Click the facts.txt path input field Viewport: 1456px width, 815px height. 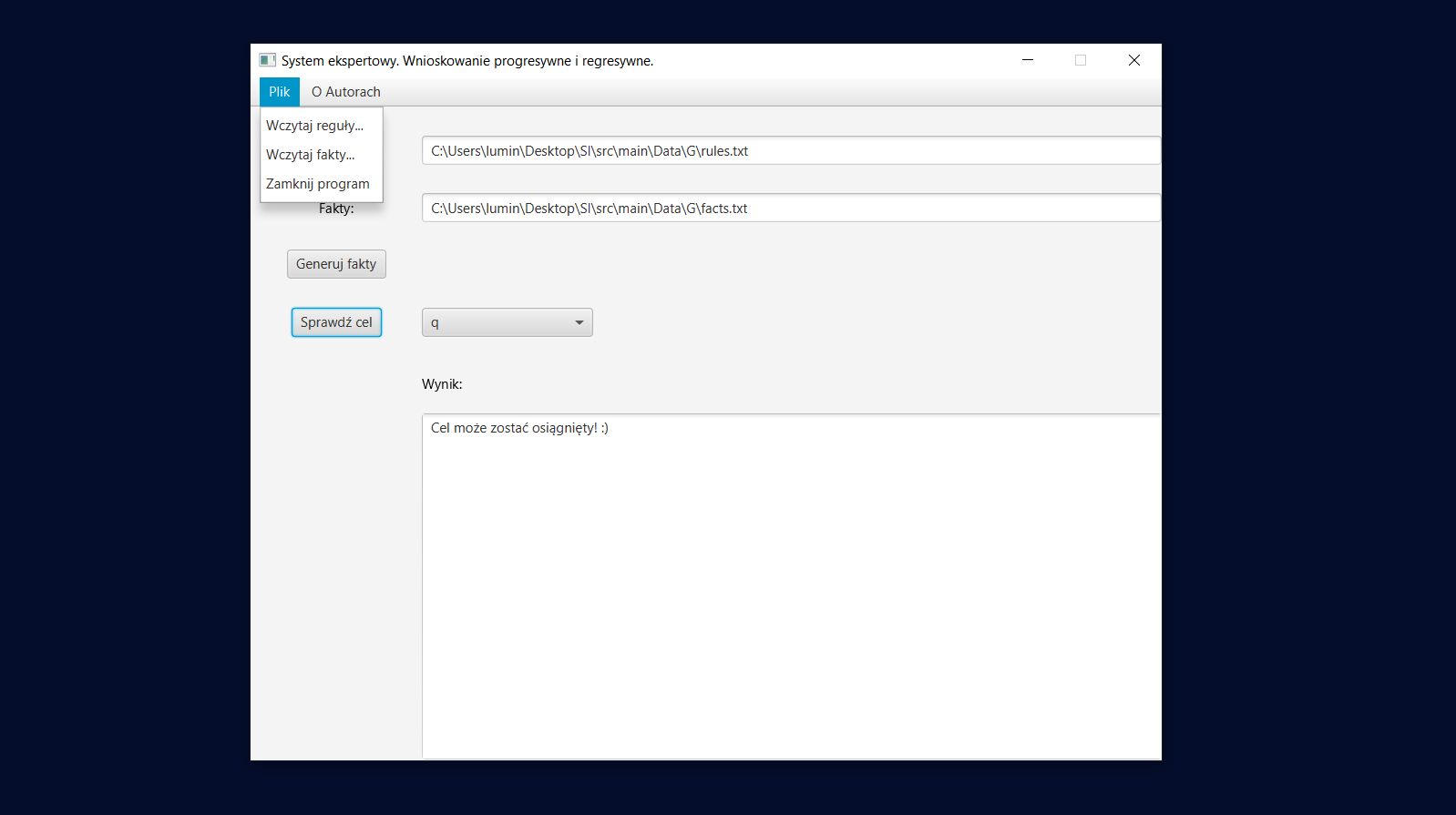790,209
